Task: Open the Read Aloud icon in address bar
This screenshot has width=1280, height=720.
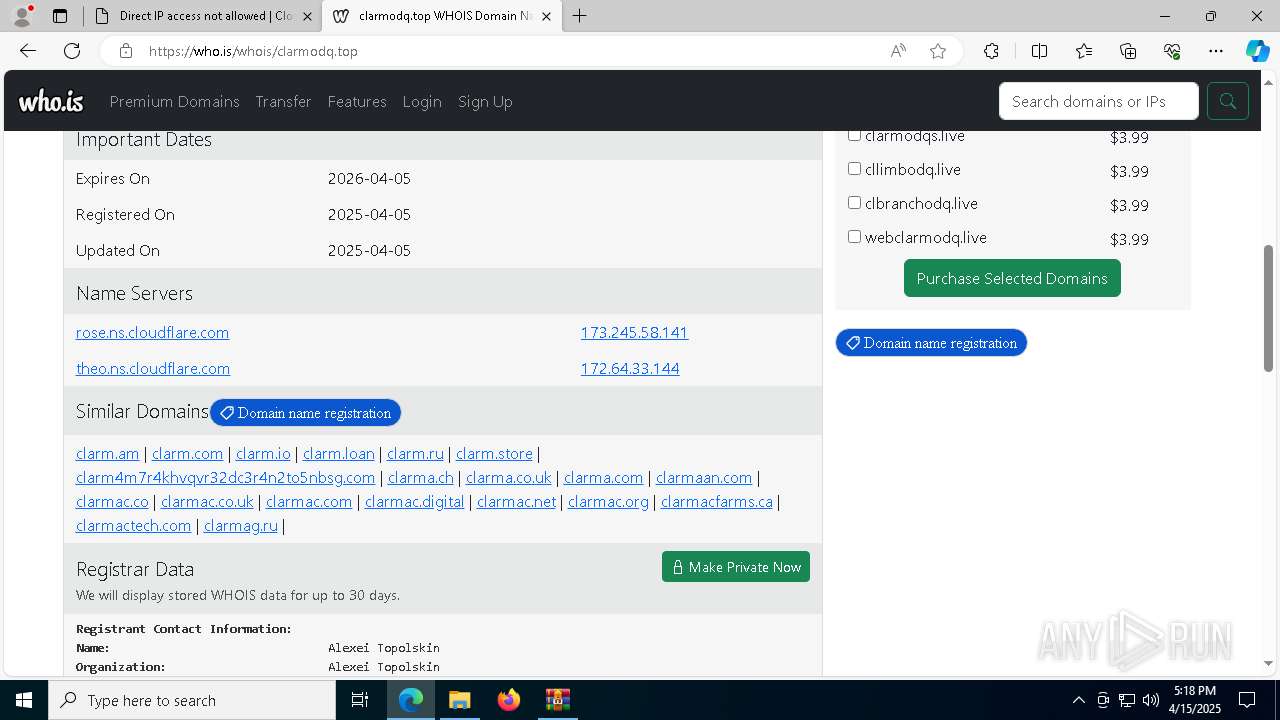Action: pyautogui.click(x=898, y=51)
